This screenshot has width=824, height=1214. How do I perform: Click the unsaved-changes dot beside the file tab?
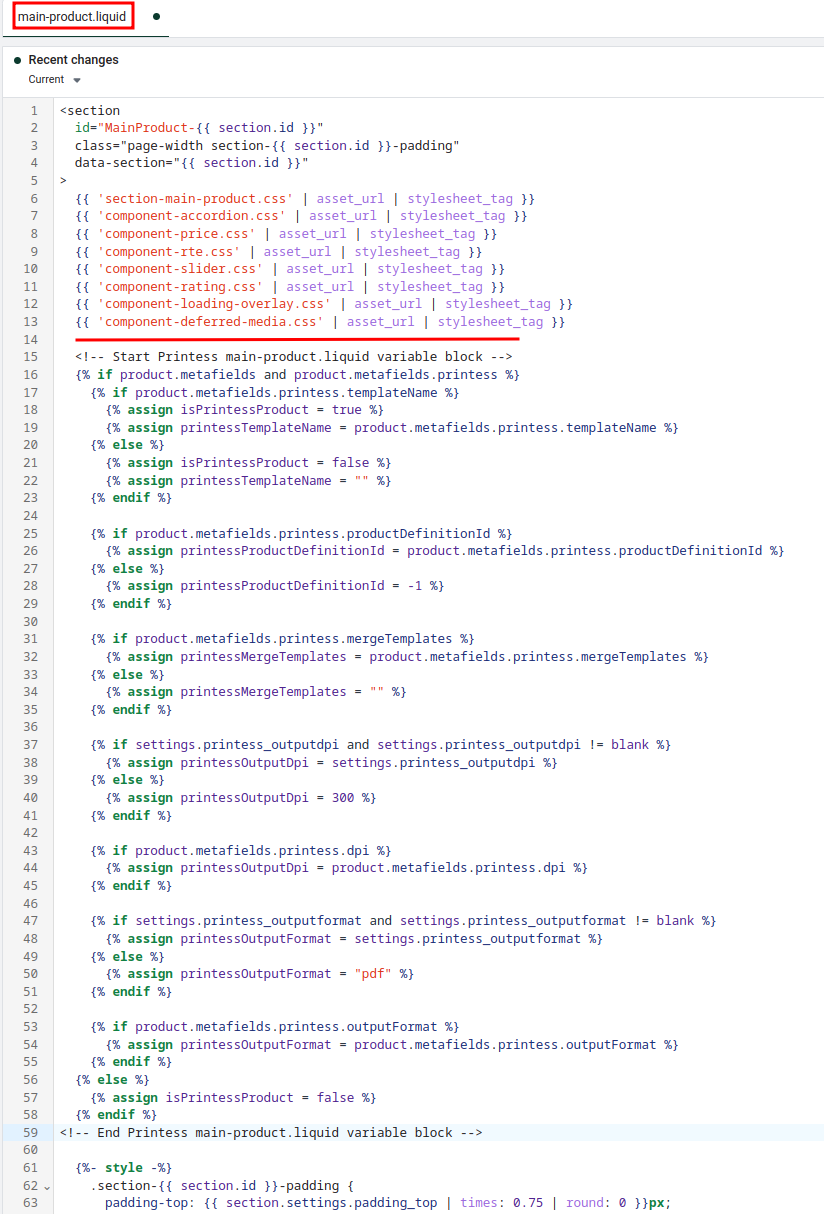[x=156, y=17]
